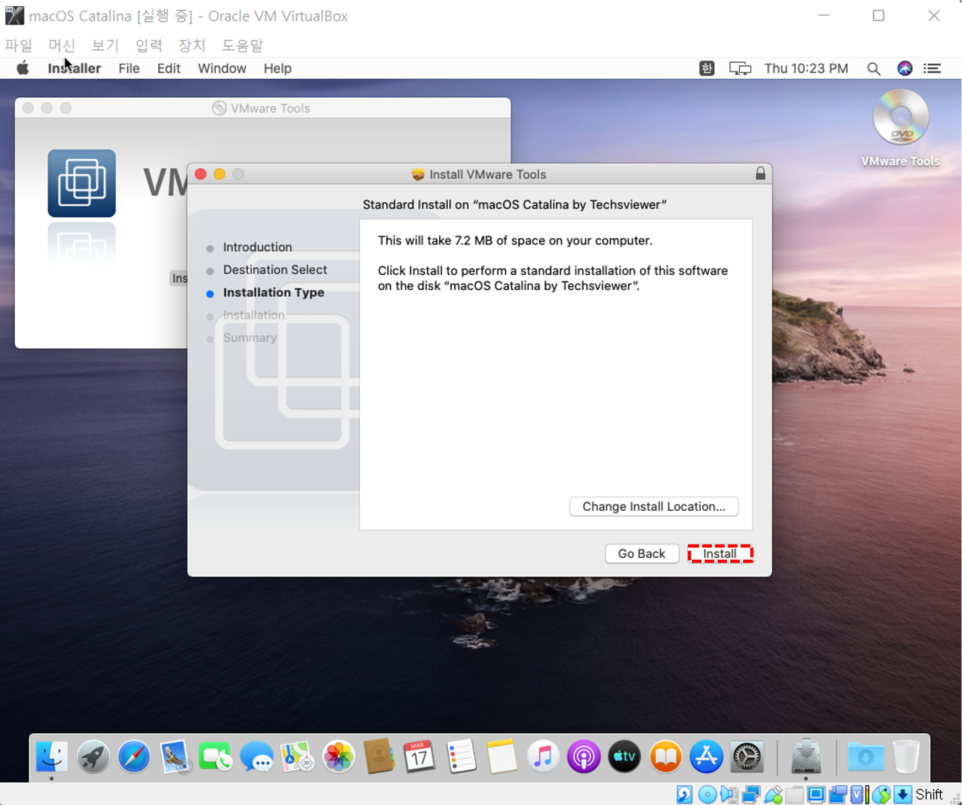Open the Korean input source menu
962x805 pixels.
pyautogui.click(x=707, y=68)
